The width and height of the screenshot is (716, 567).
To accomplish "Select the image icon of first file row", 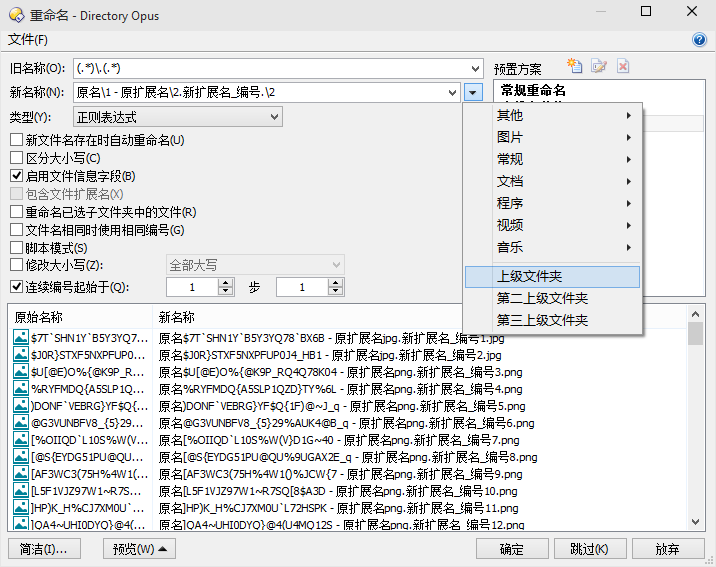I will click(x=21, y=339).
